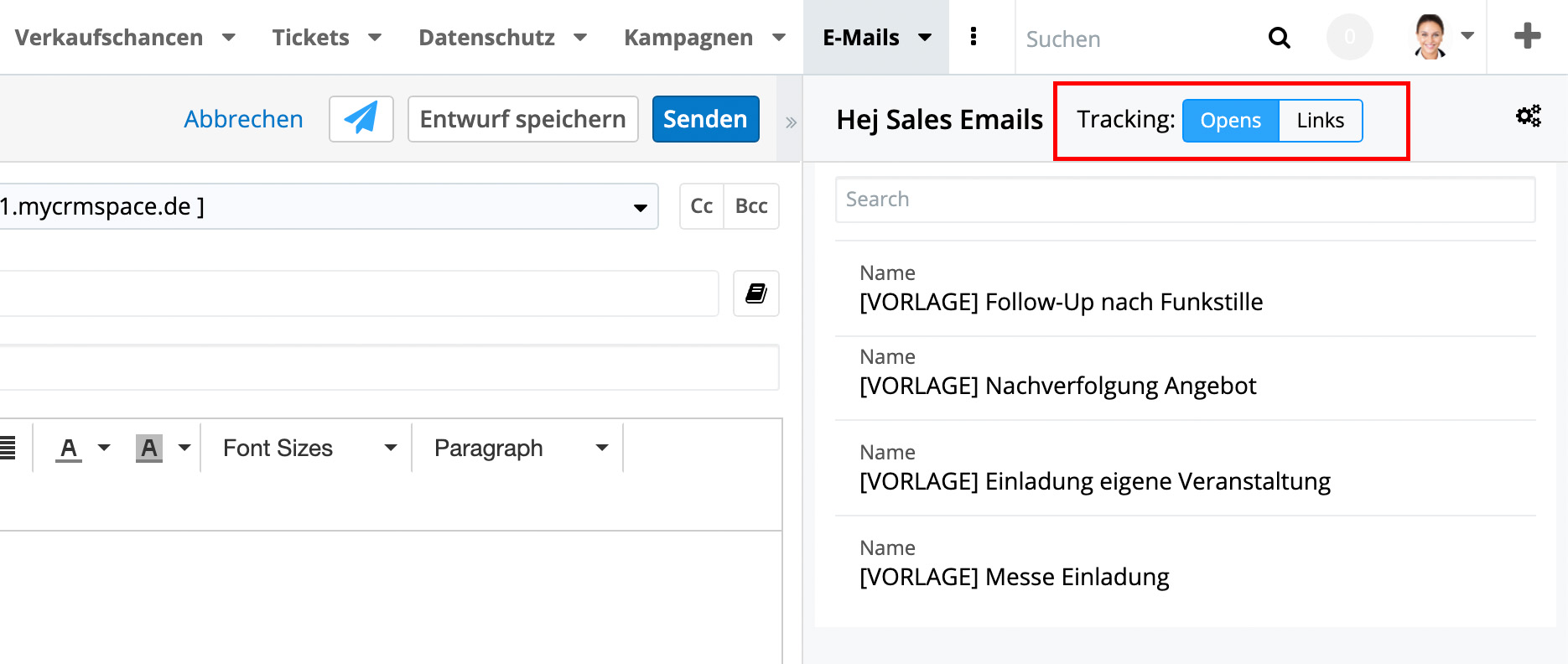Open the Hej Sales Emails settings gears
Image resolution: width=1568 pixels, height=664 pixels.
click(1528, 117)
